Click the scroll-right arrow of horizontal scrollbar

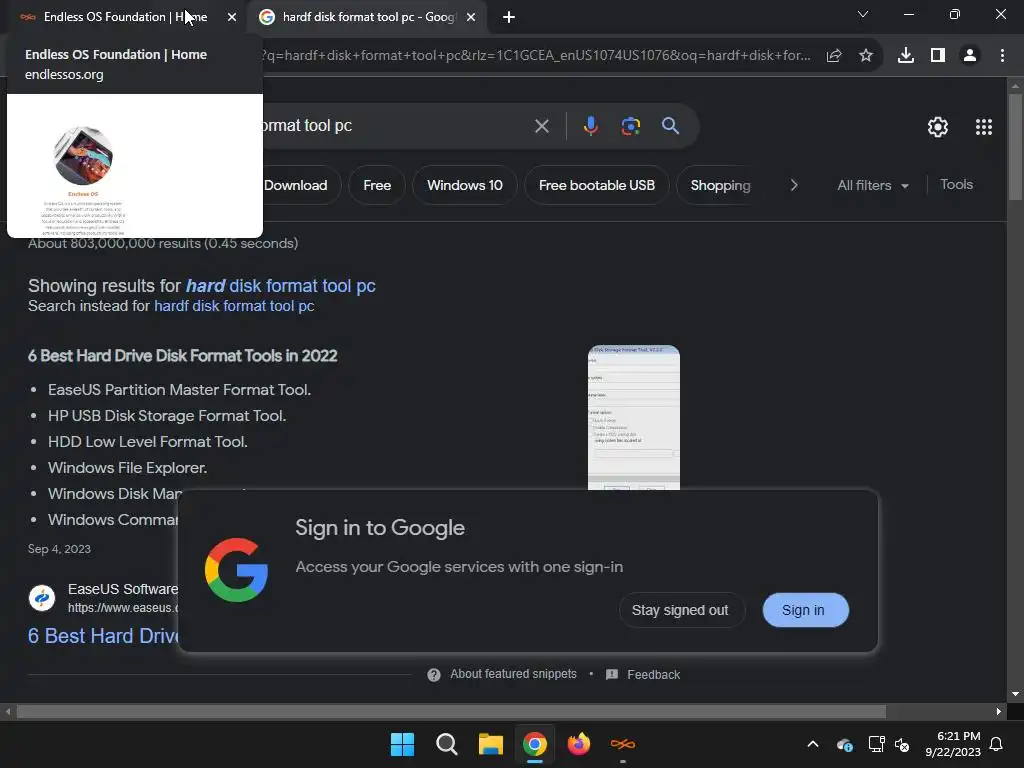point(999,712)
